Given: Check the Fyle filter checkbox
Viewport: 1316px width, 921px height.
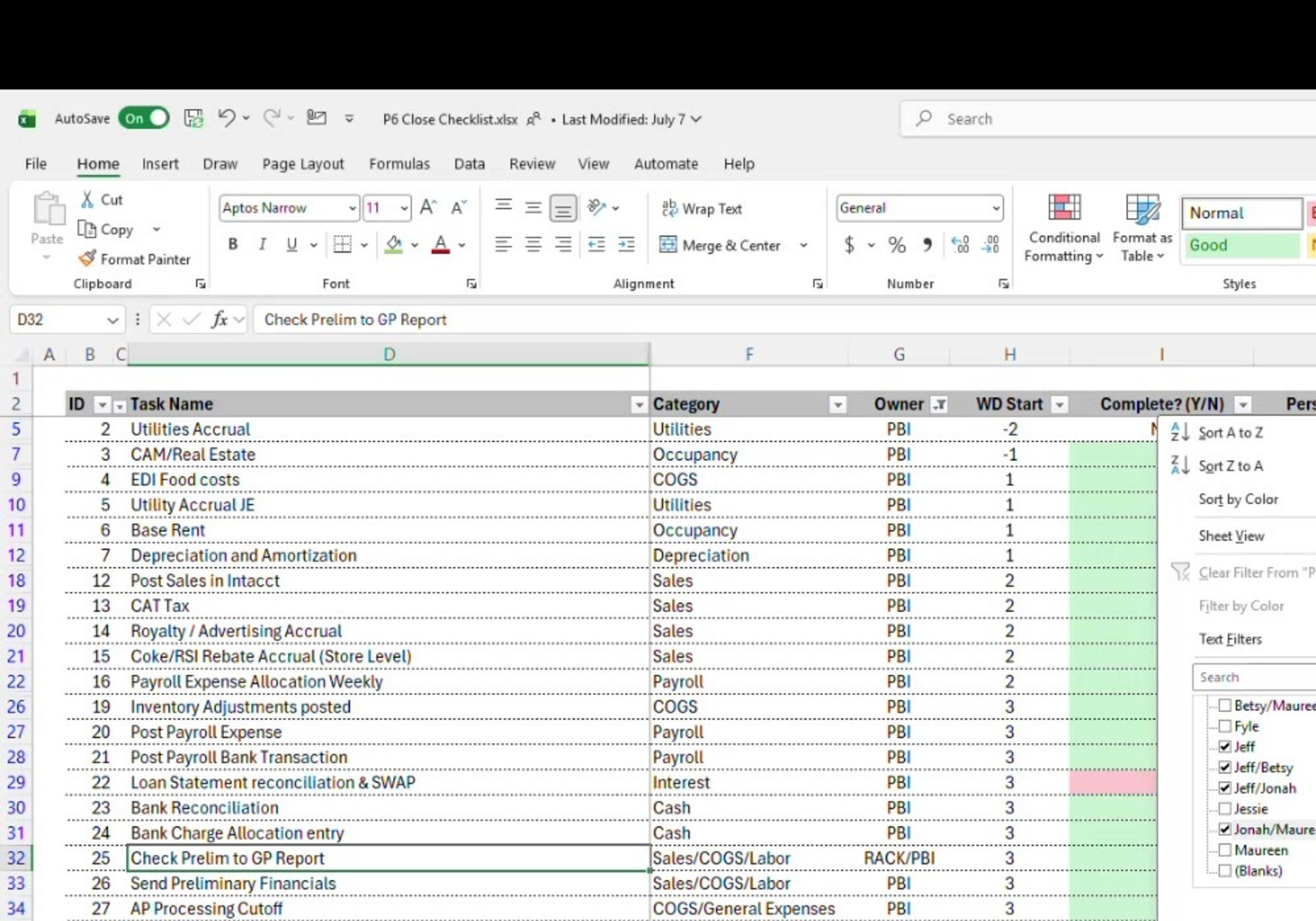Looking at the screenshot, I should click(1225, 726).
